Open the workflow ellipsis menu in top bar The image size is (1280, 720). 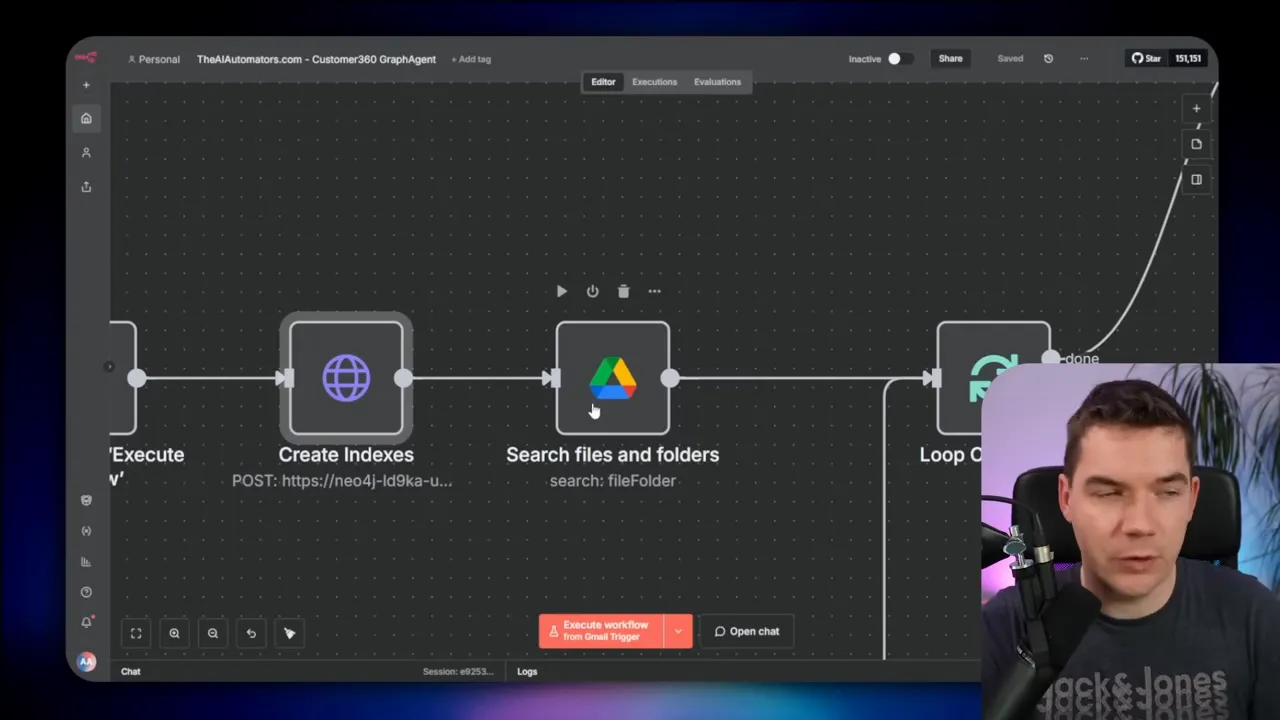click(1083, 58)
